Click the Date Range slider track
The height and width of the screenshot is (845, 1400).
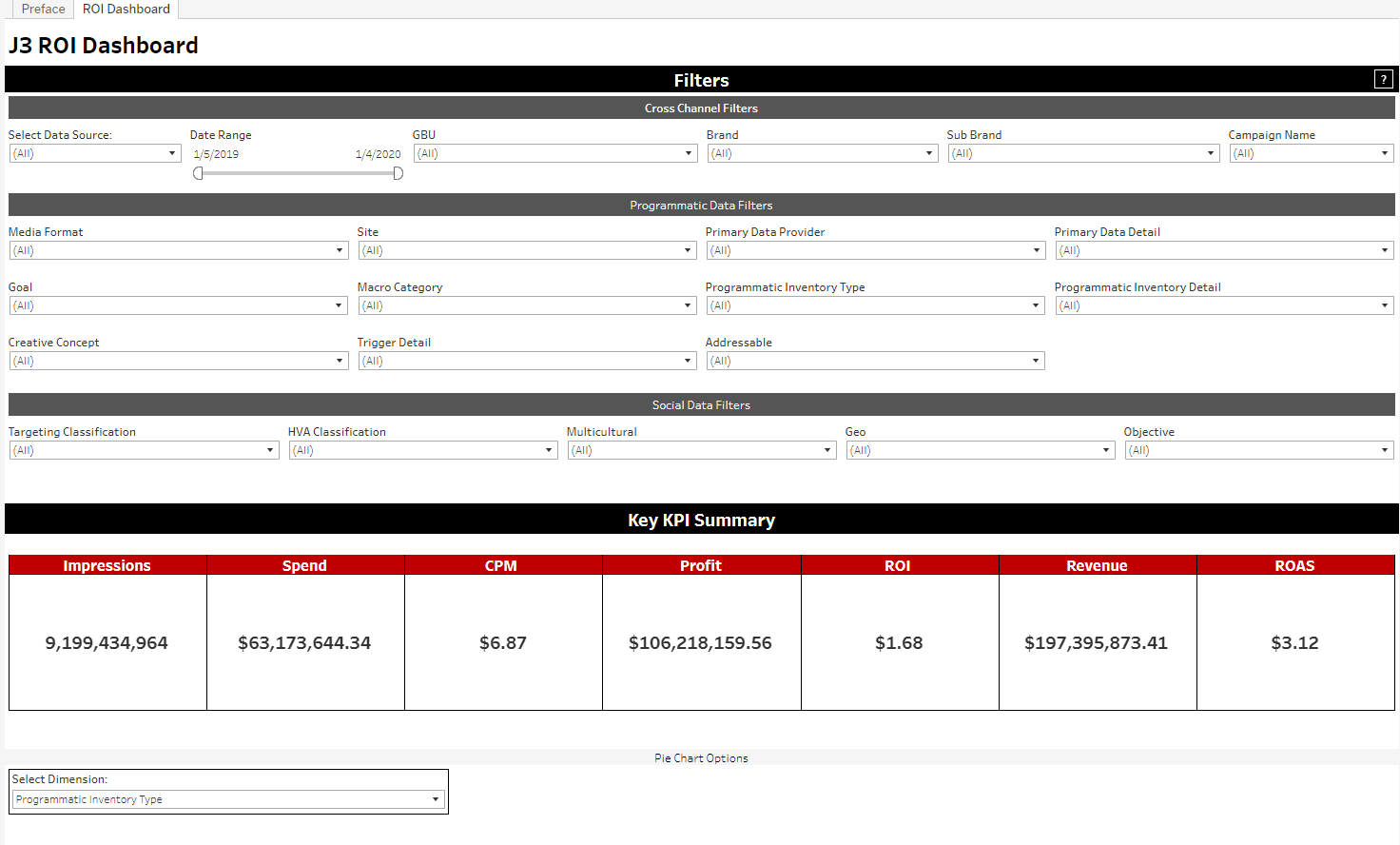[298, 173]
